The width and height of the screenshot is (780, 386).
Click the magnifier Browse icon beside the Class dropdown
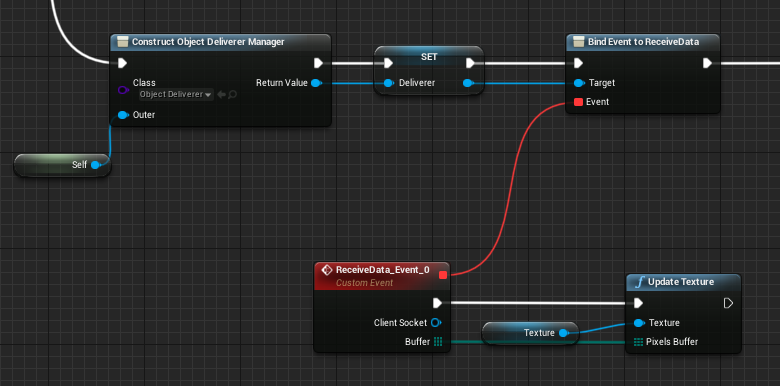click(x=232, y=94)
